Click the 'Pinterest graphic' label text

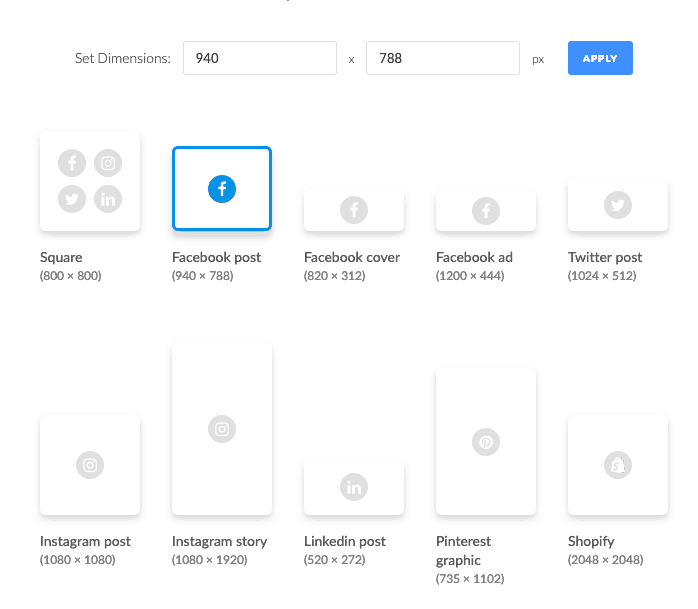(x=463, y=551)
